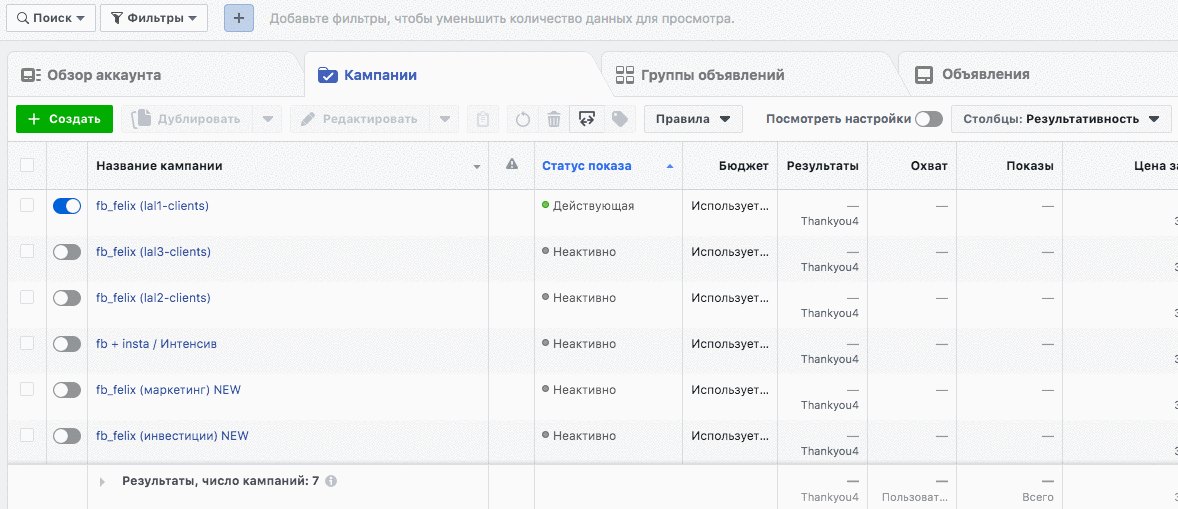Open the Столбцы: Результативность dropdown

(1061, 119)
